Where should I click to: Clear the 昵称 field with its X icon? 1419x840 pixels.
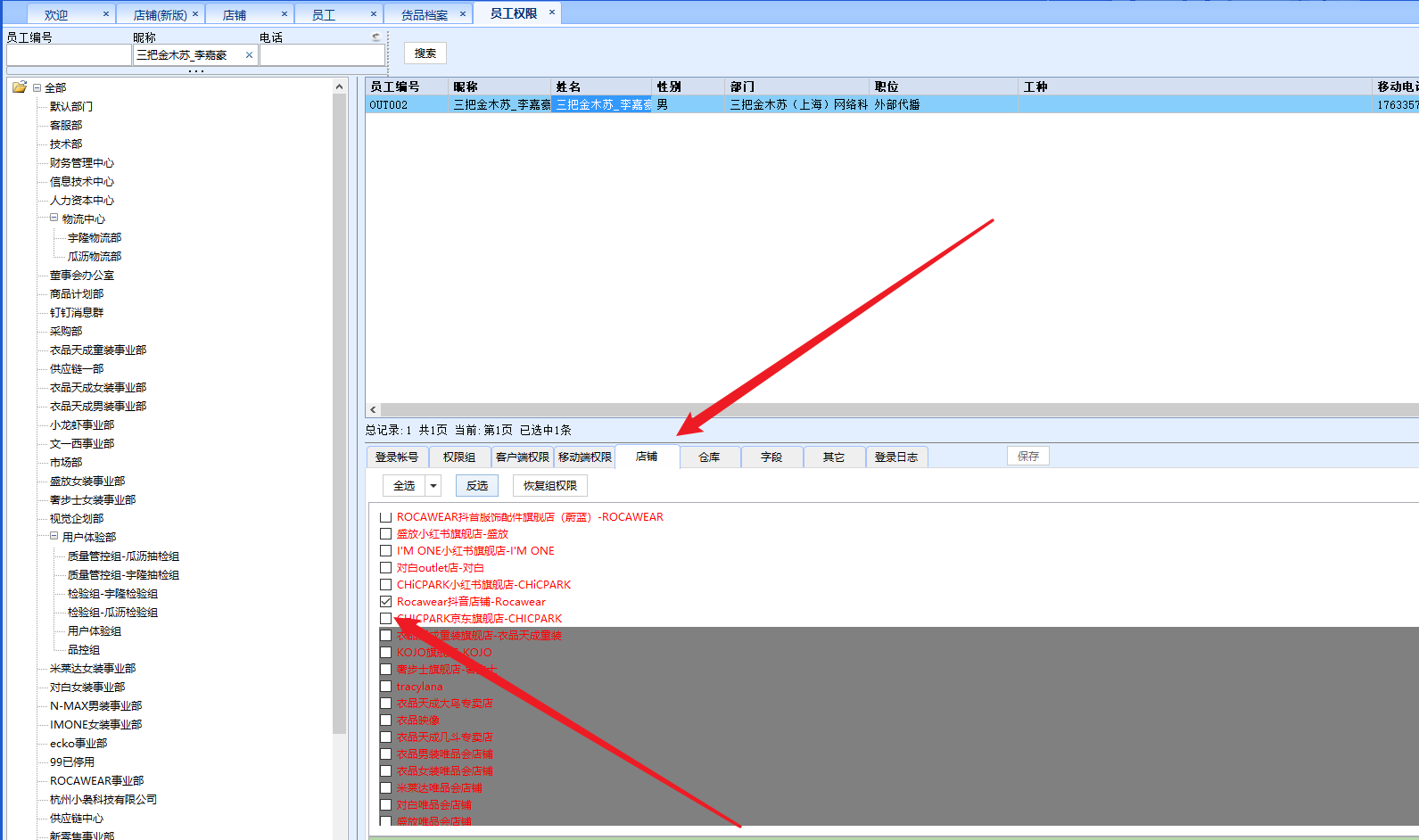[249, 55]
